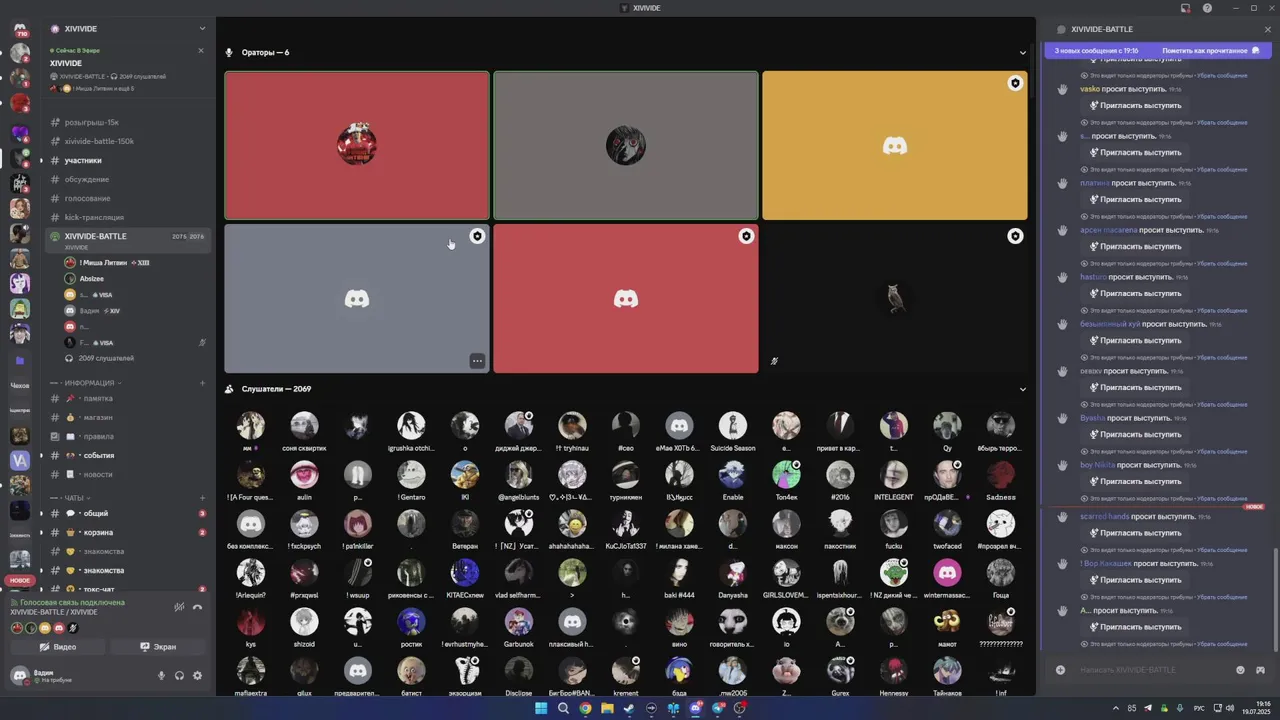
Task: Collapse the Ораторы speakers section
Action: tap(1022, 52)
